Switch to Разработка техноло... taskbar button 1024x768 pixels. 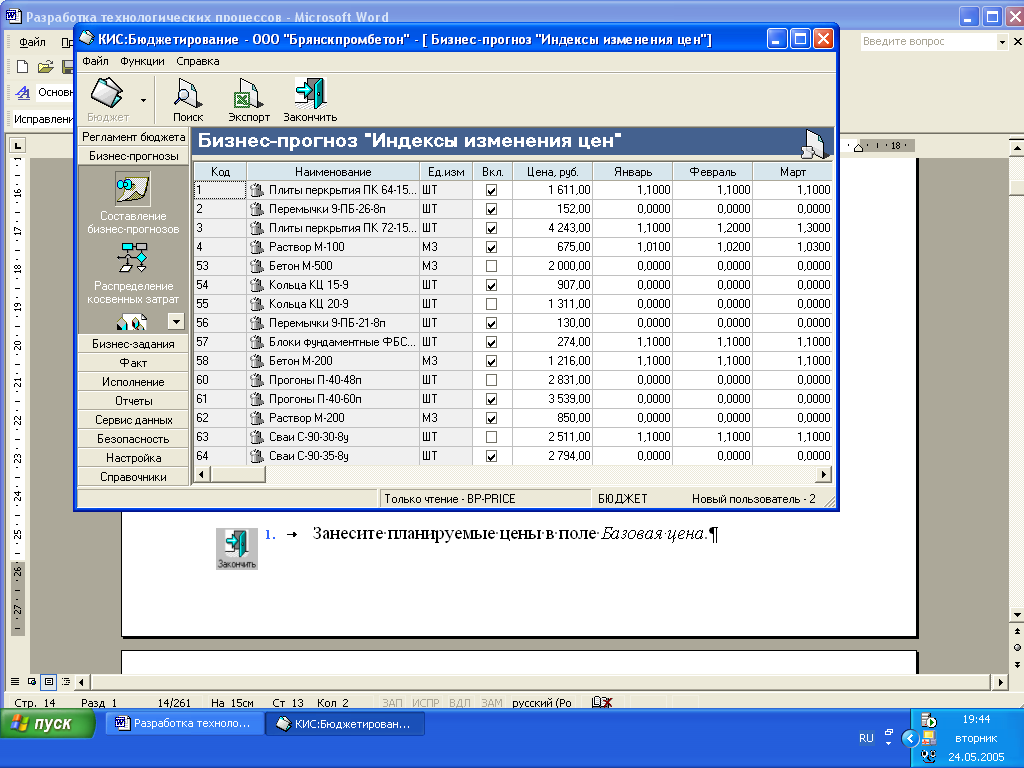tap(185, 724)
